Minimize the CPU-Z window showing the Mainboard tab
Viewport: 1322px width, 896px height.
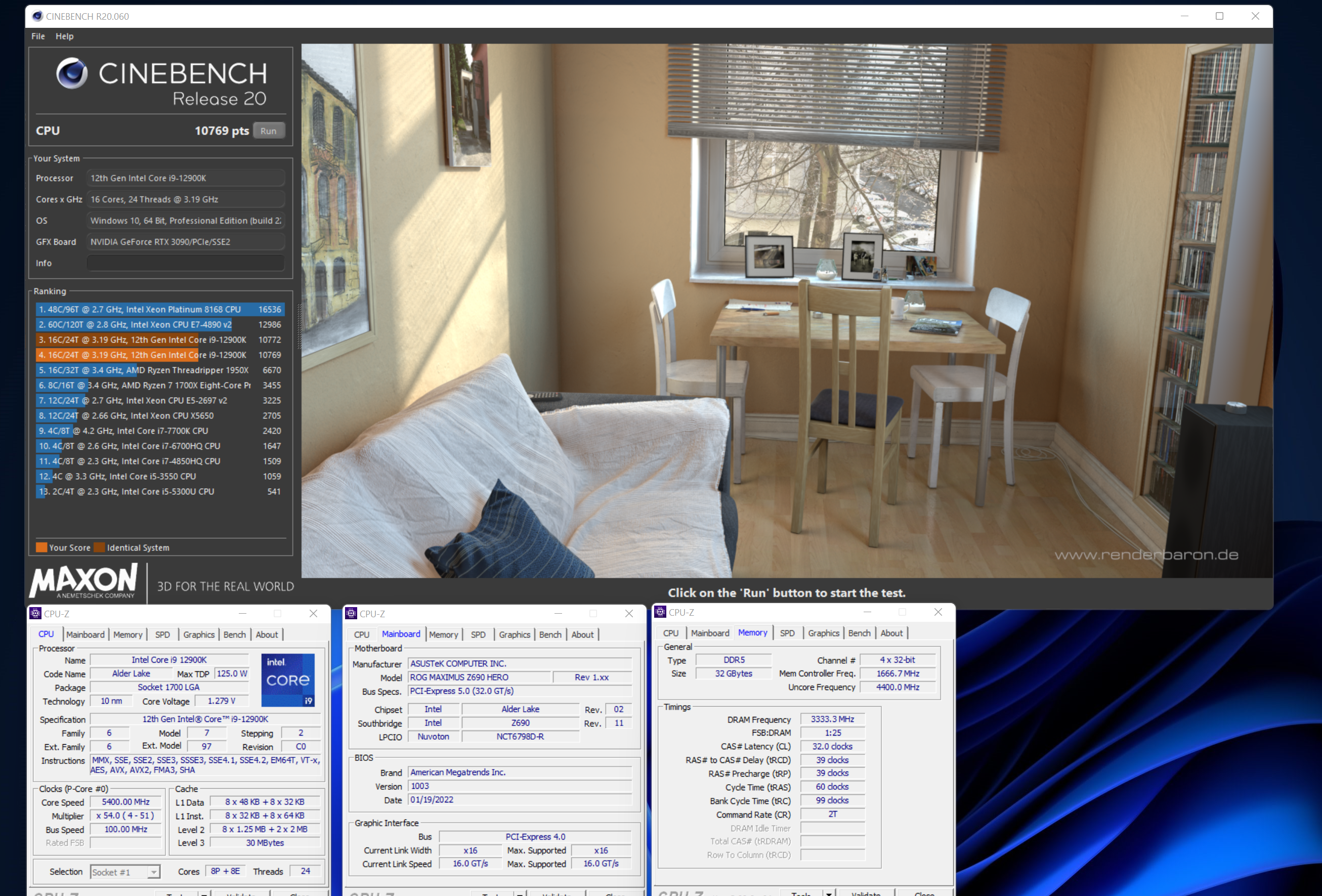558,613
